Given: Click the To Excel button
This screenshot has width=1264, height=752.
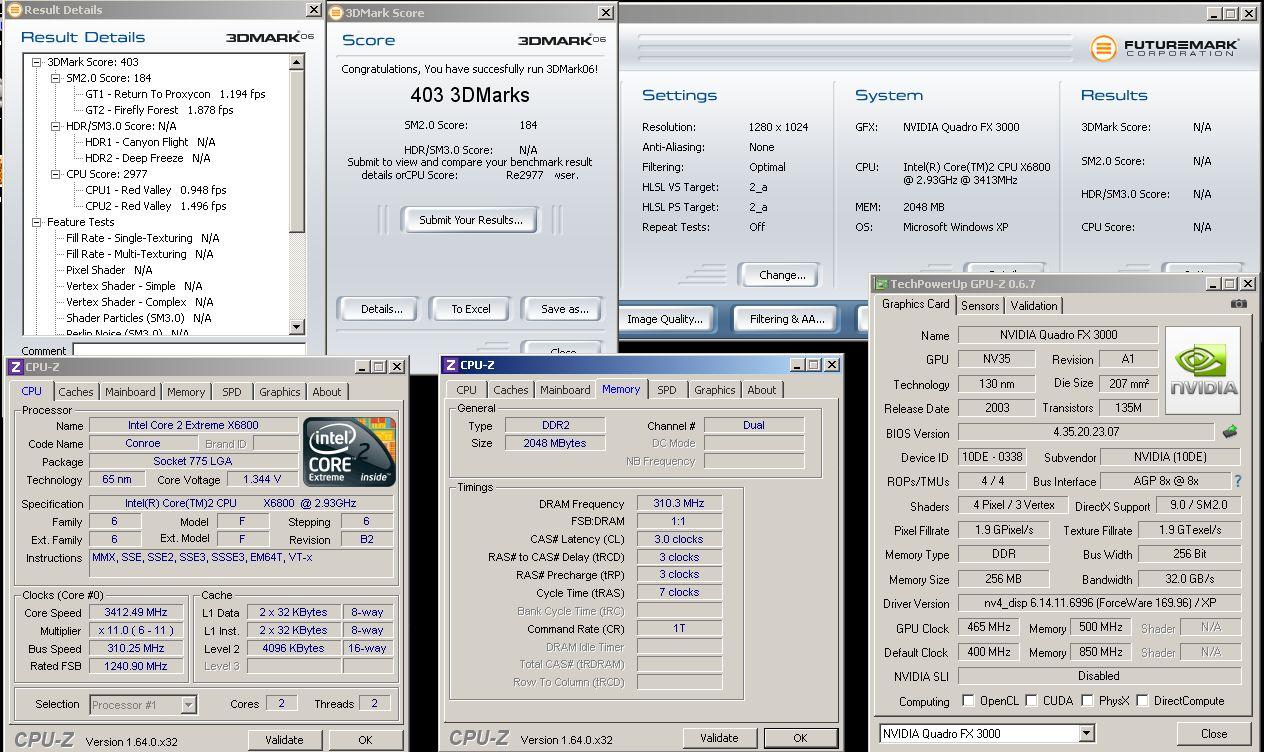Looking at the screenshot, I should click(x=470, y=309).
